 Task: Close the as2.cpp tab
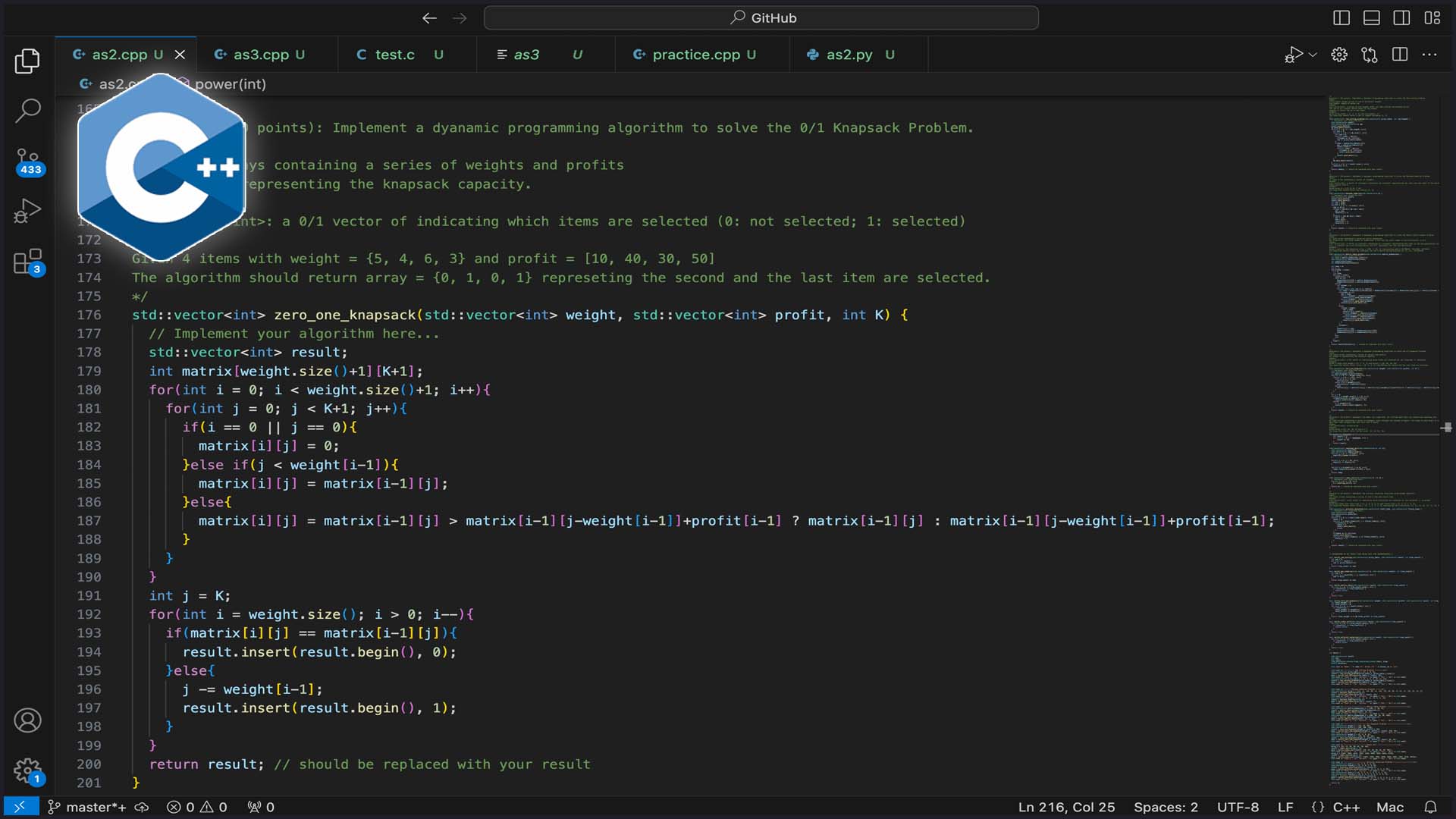180,55
